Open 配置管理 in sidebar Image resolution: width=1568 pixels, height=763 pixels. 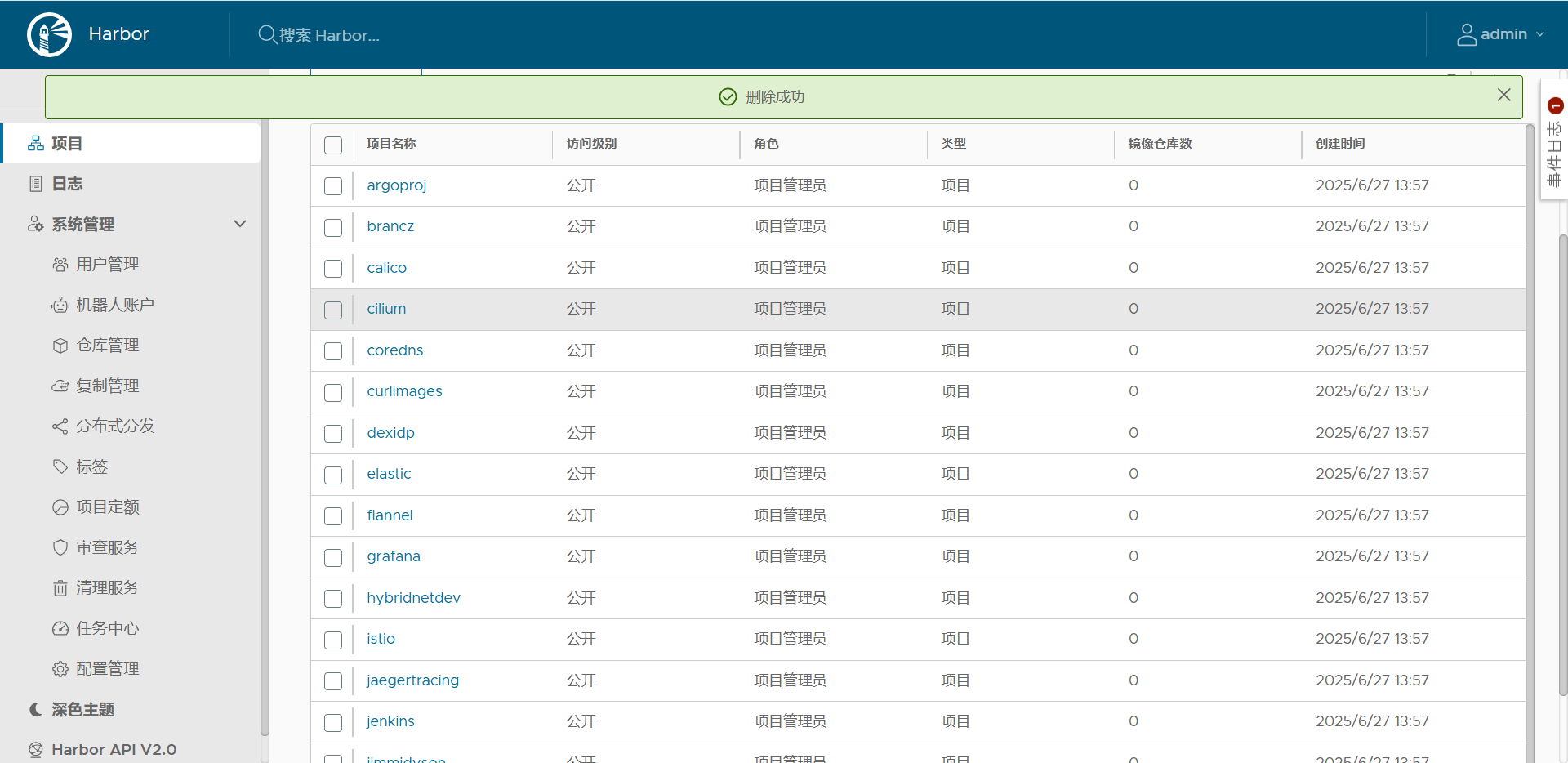(108, 669)
